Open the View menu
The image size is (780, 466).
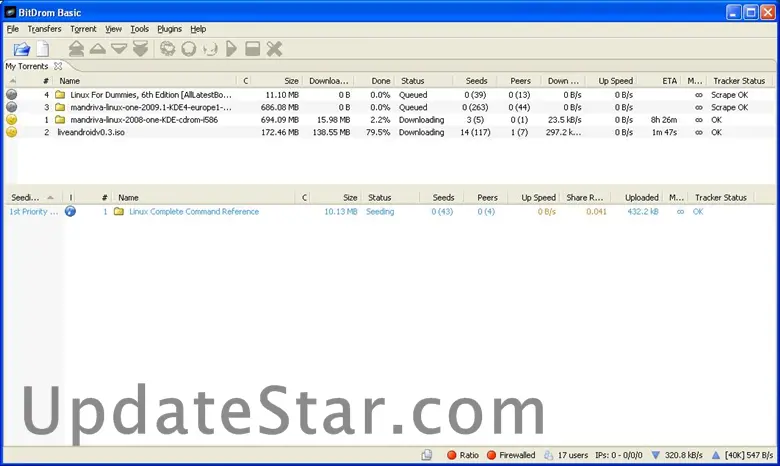point(113,29)
